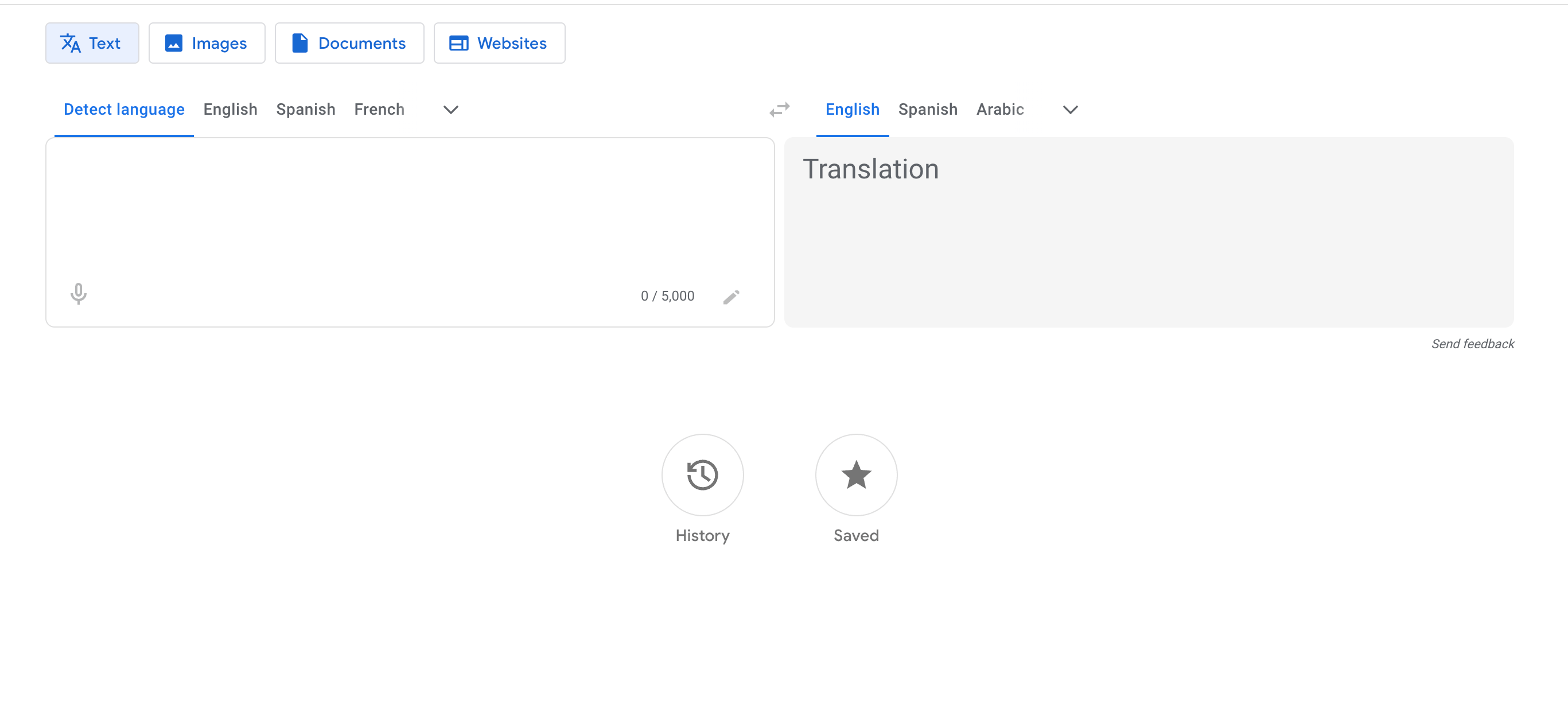Click the swap languages arrows icon
This screenshot has height=724, width=1568.
[779, 110]
